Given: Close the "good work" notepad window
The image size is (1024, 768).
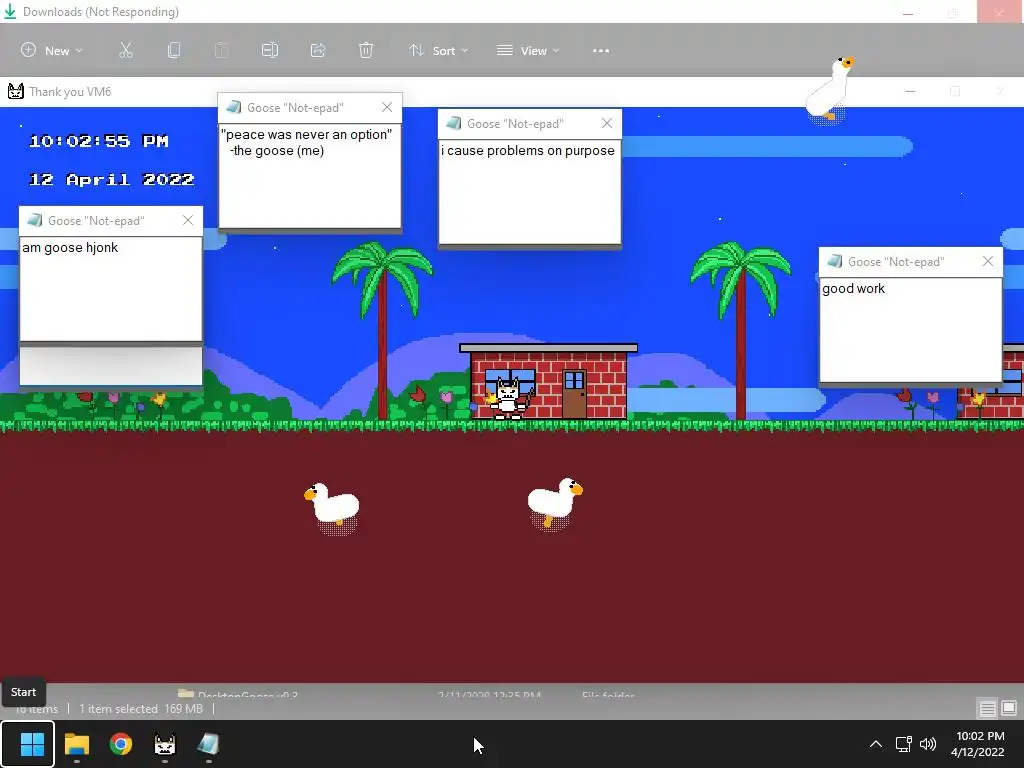Looking at the screenshot, I should click(x=988, y=261).
